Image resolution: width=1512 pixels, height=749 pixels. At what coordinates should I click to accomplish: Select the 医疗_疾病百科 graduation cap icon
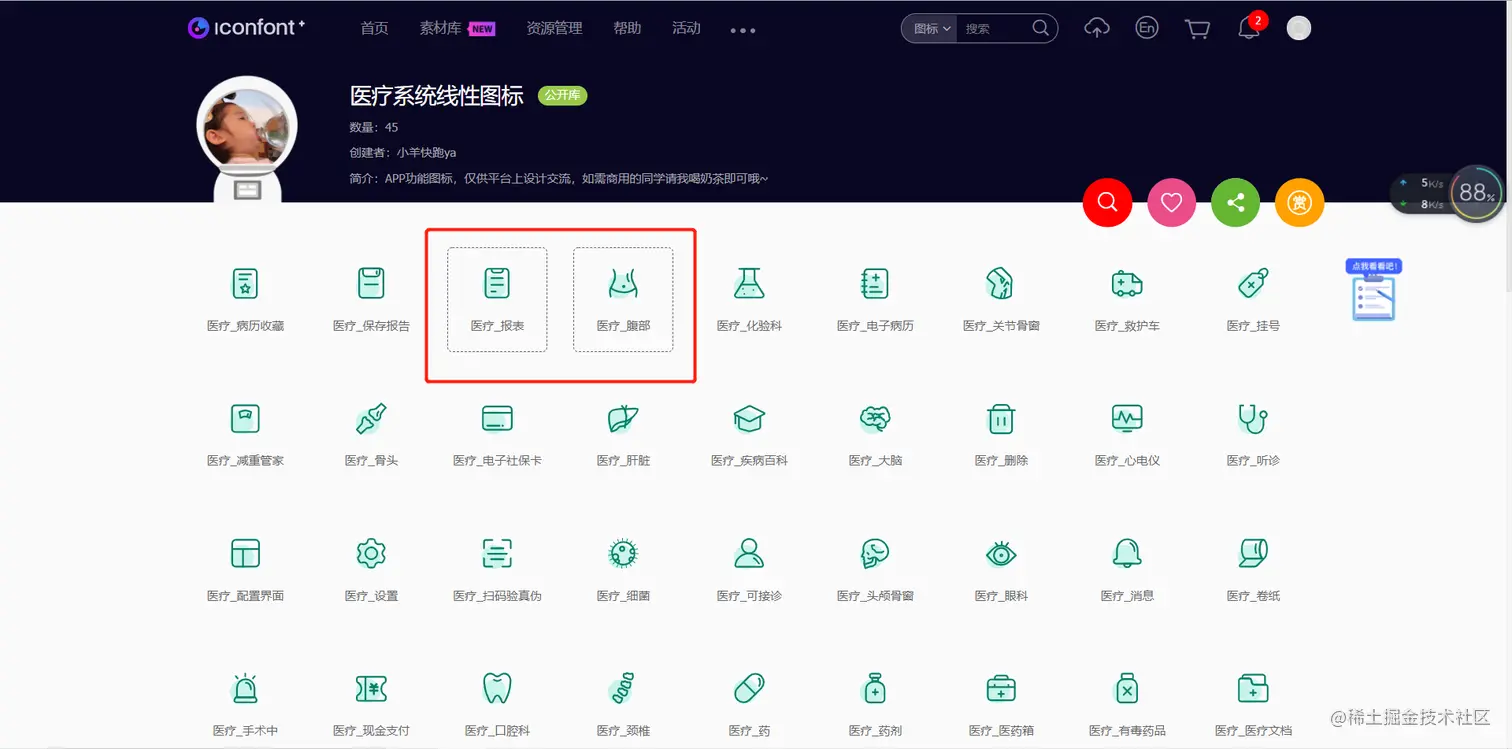(x=749, y=419)
